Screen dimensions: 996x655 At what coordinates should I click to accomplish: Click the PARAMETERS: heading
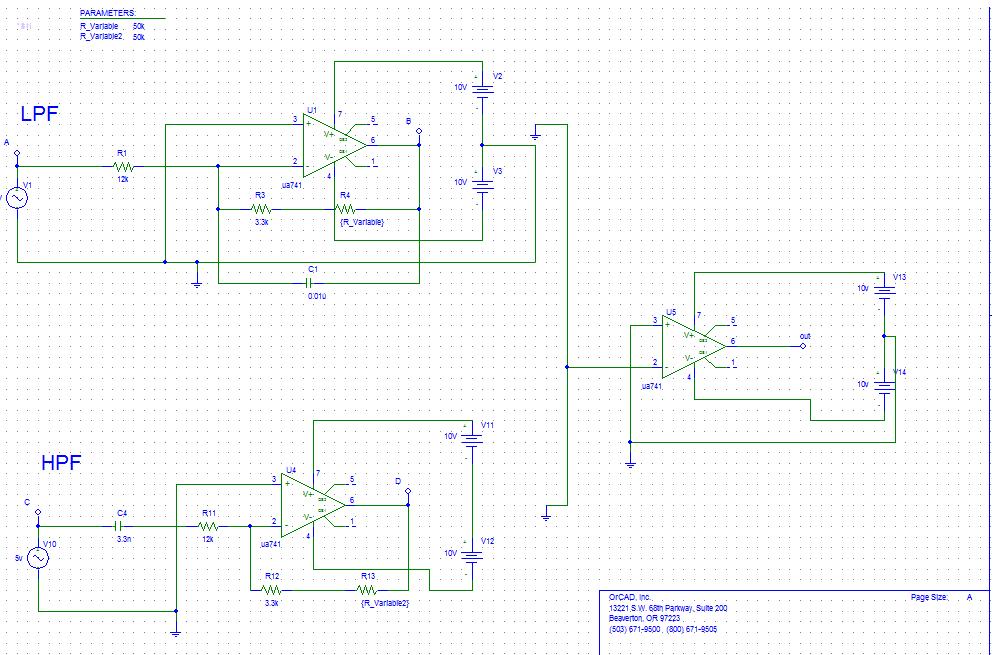pos(108,13)
